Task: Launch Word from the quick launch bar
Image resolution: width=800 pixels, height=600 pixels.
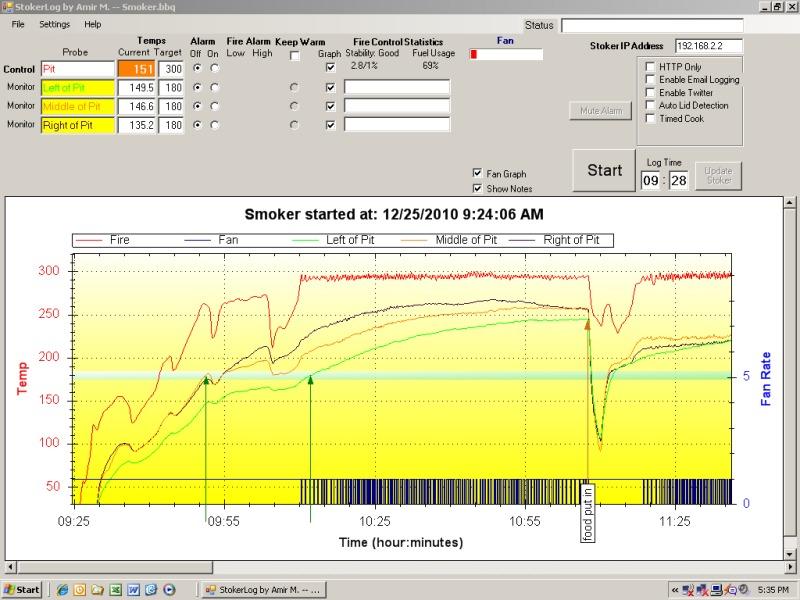Action: click(133, 589)
